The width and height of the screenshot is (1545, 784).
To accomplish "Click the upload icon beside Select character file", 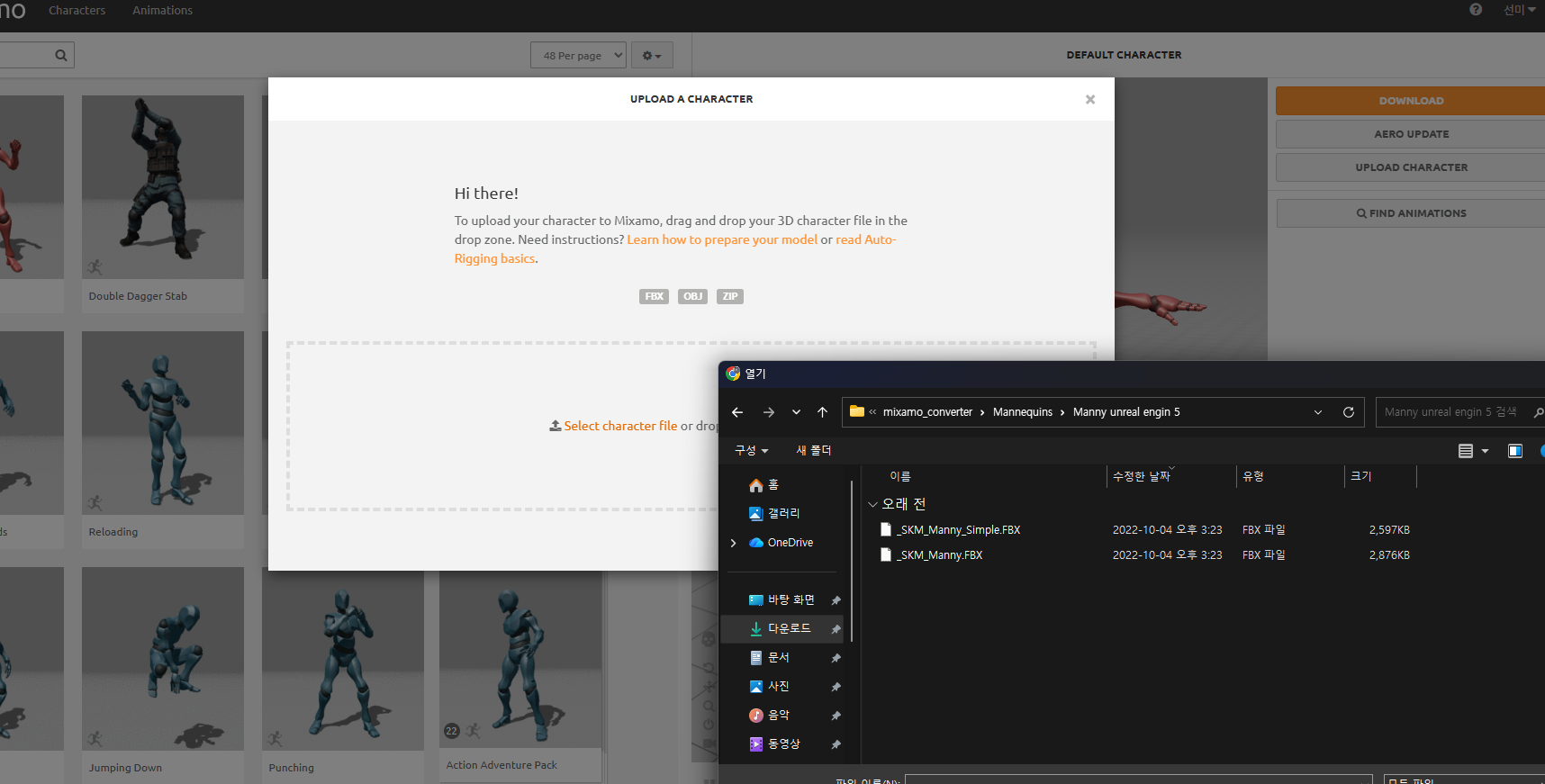I will coord(556,426).
